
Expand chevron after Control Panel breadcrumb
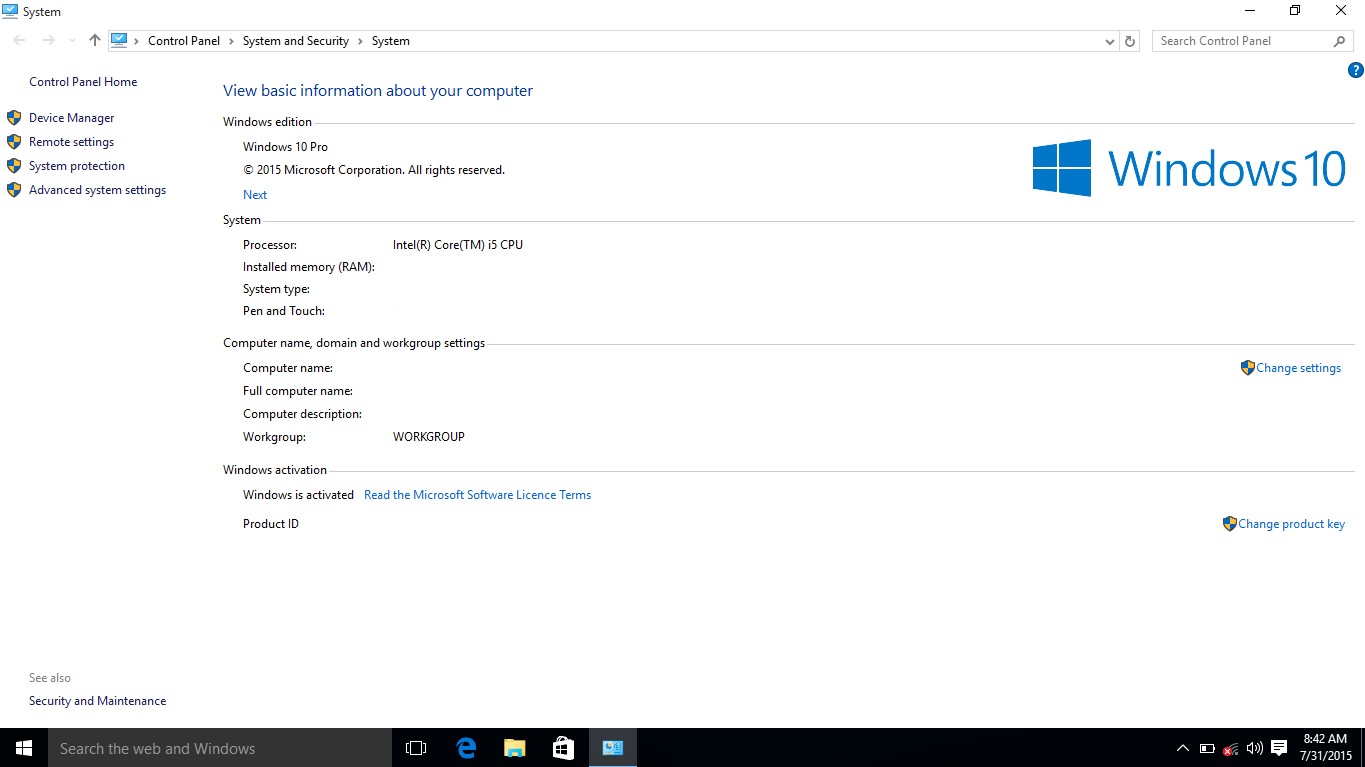232,41
